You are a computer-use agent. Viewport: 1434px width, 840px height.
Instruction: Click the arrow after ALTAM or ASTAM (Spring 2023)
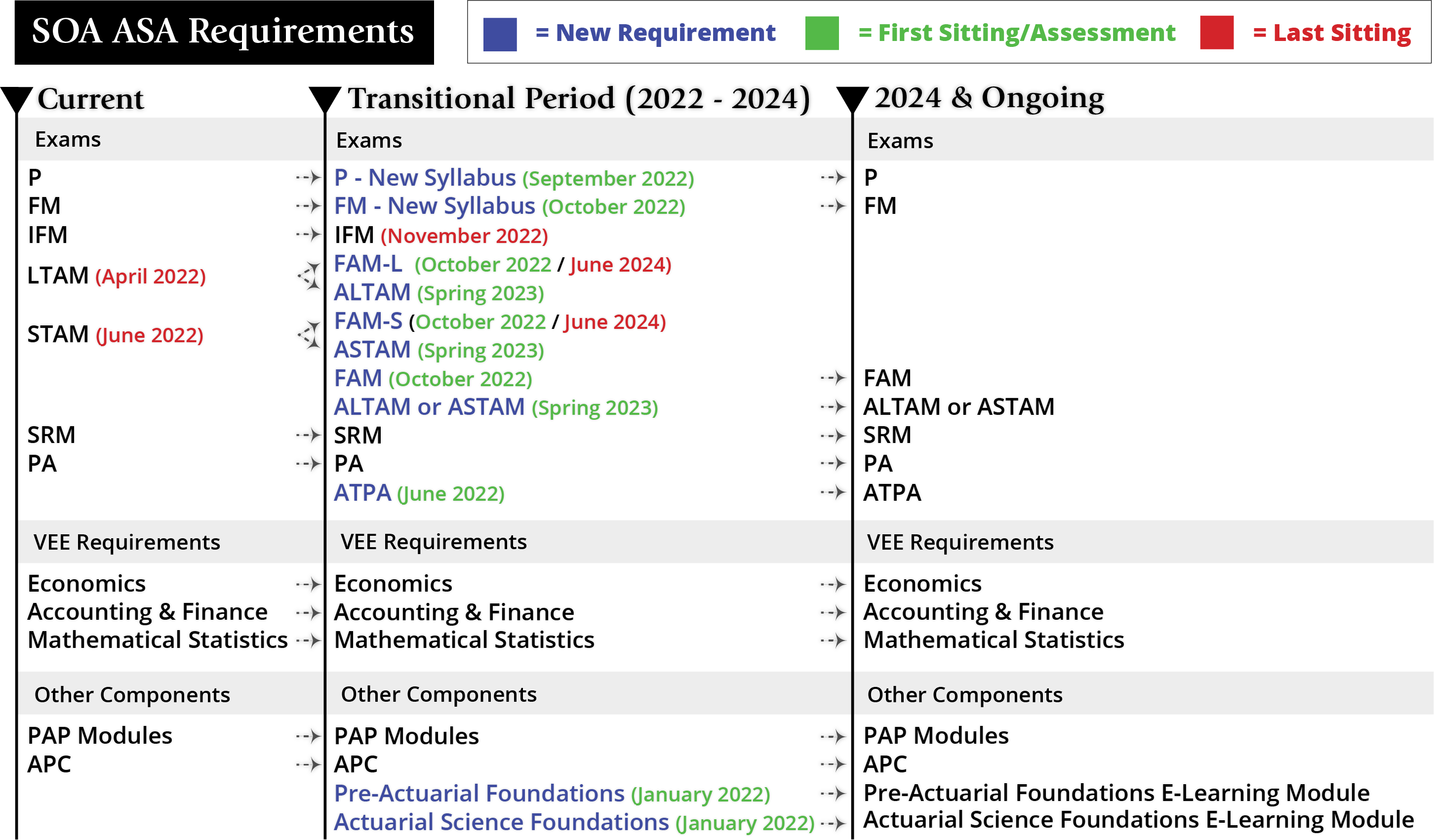pos(833,407)
